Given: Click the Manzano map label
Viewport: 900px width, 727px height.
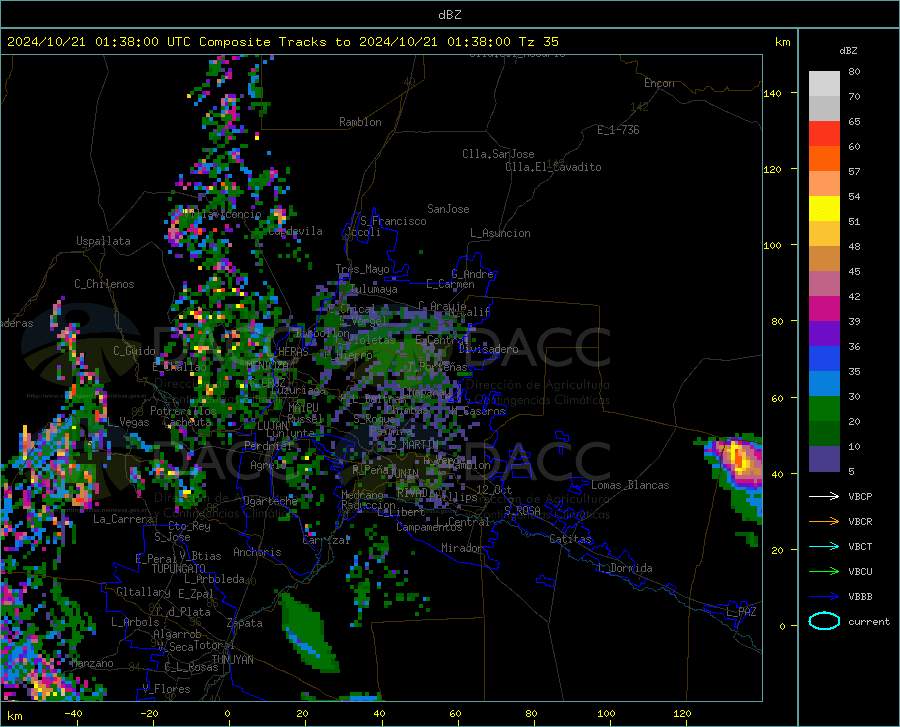Looking at the screenshot, I should (x=92, y=663).
